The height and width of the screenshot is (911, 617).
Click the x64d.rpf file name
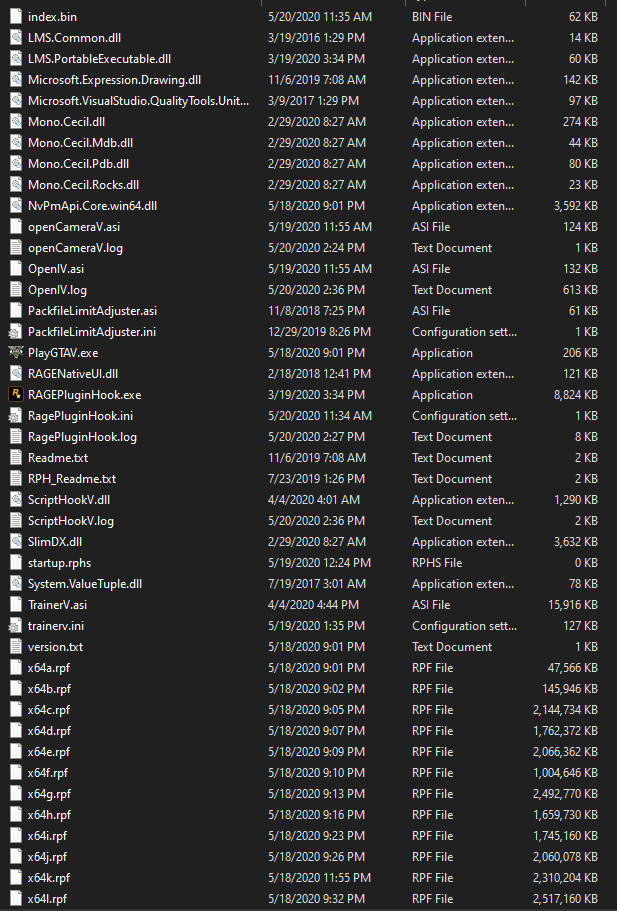(49, 730)
